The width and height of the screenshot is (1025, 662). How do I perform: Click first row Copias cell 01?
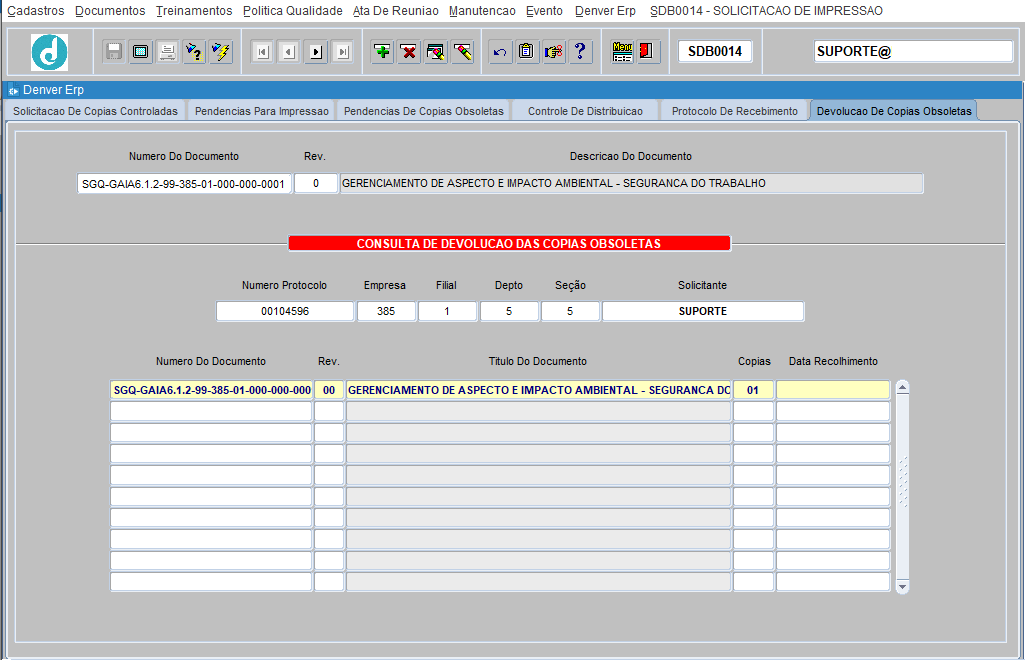753,390
